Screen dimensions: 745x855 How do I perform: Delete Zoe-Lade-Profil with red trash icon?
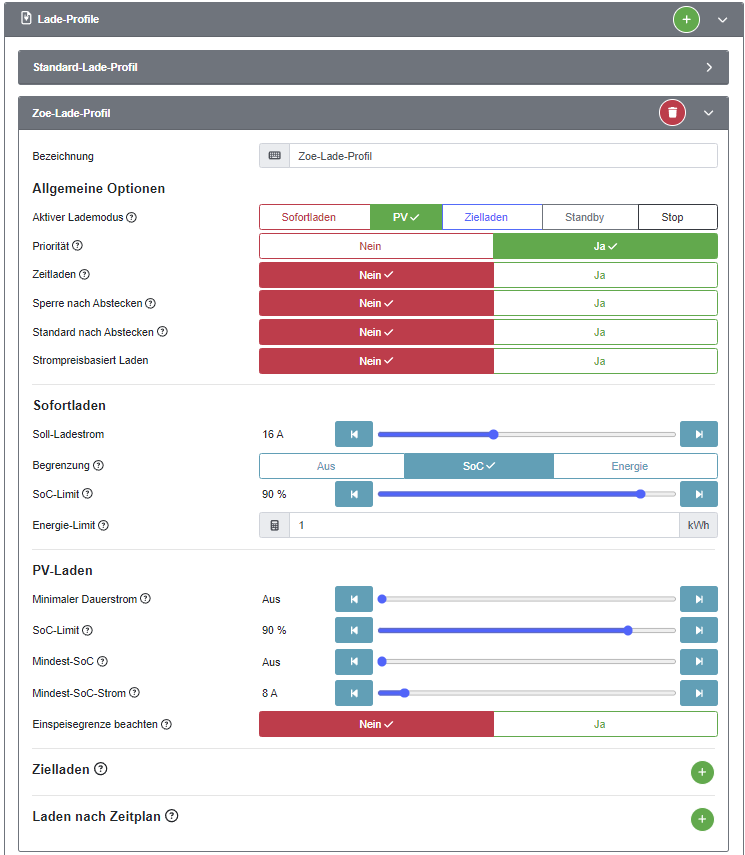pyautogui.click(x=672, y=113)
